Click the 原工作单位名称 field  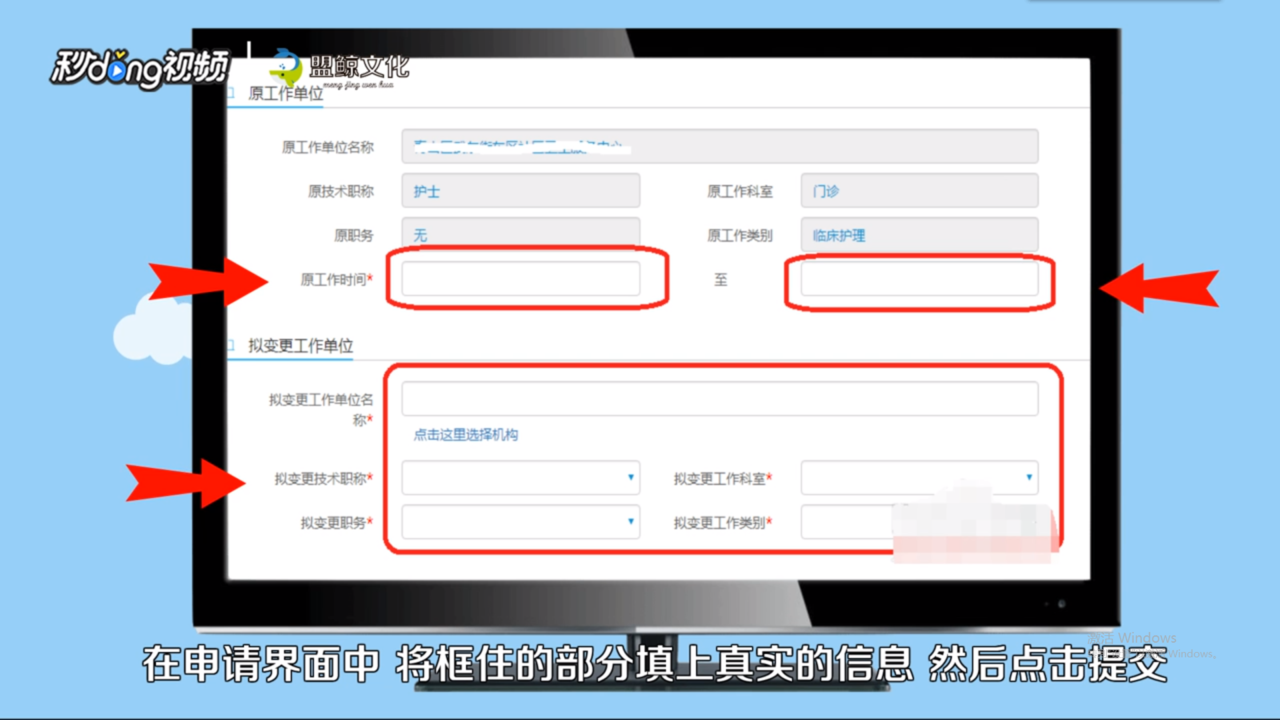point(719,146)
